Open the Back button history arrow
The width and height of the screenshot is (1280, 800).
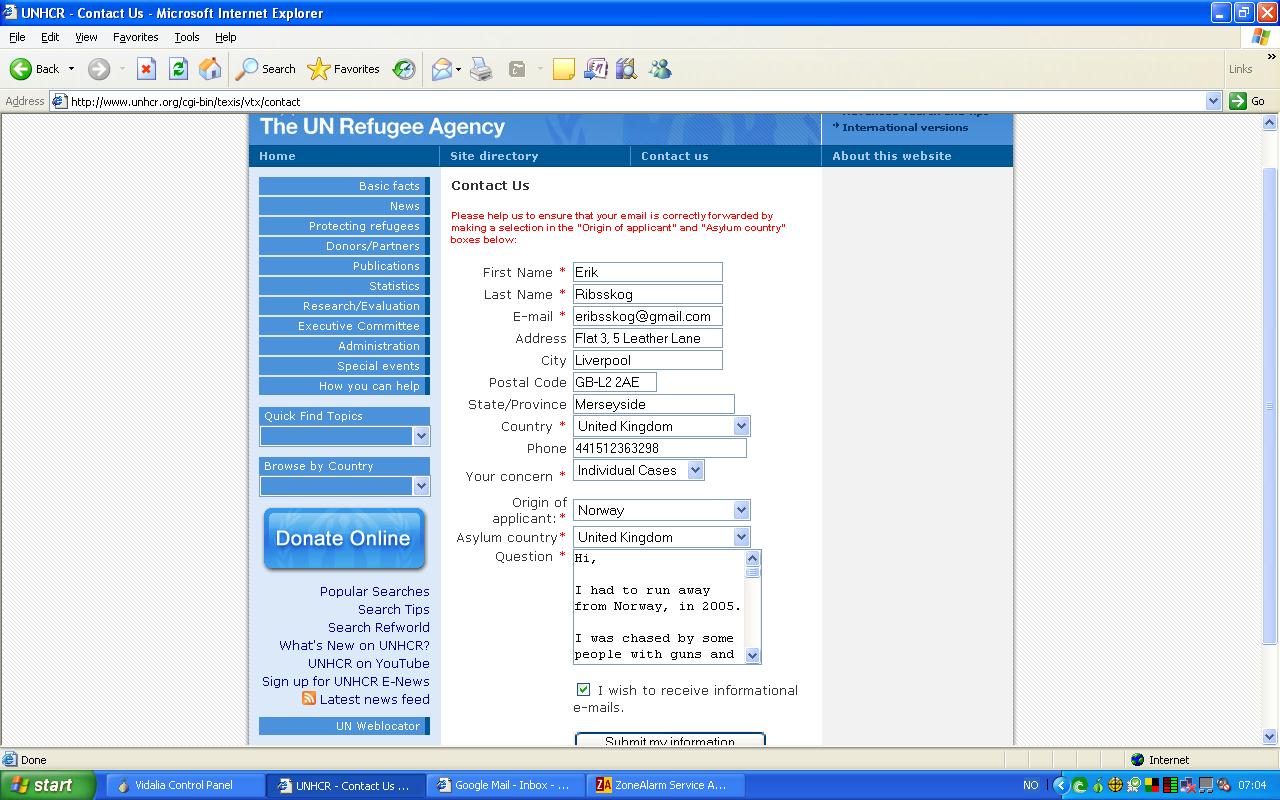[71, 69]
